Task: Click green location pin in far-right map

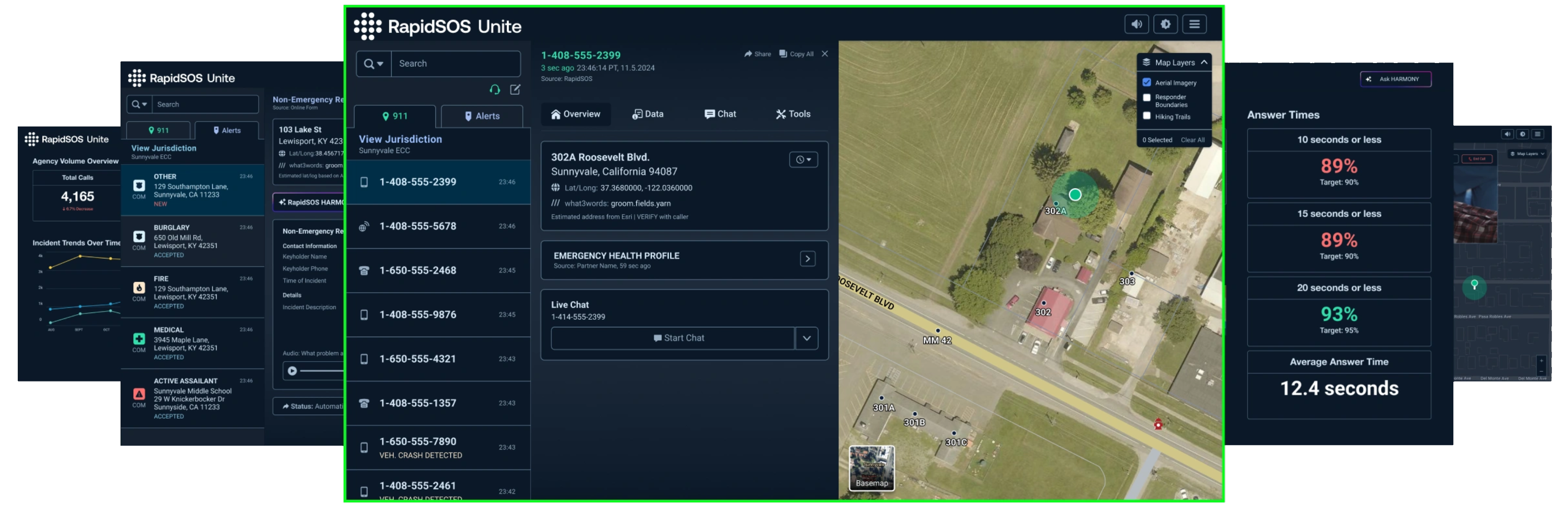Action: point(1474,285)
